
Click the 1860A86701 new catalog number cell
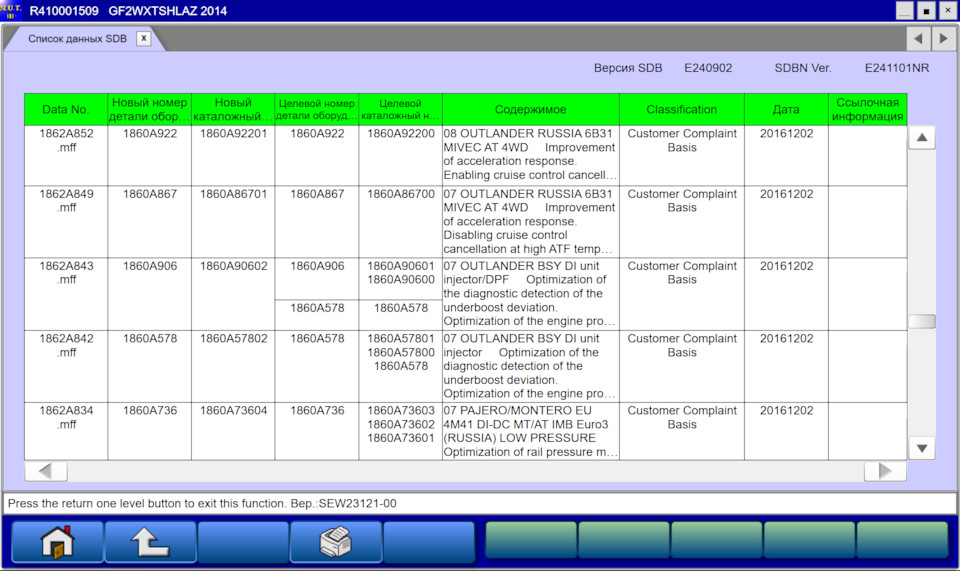(x=233, y=222)
